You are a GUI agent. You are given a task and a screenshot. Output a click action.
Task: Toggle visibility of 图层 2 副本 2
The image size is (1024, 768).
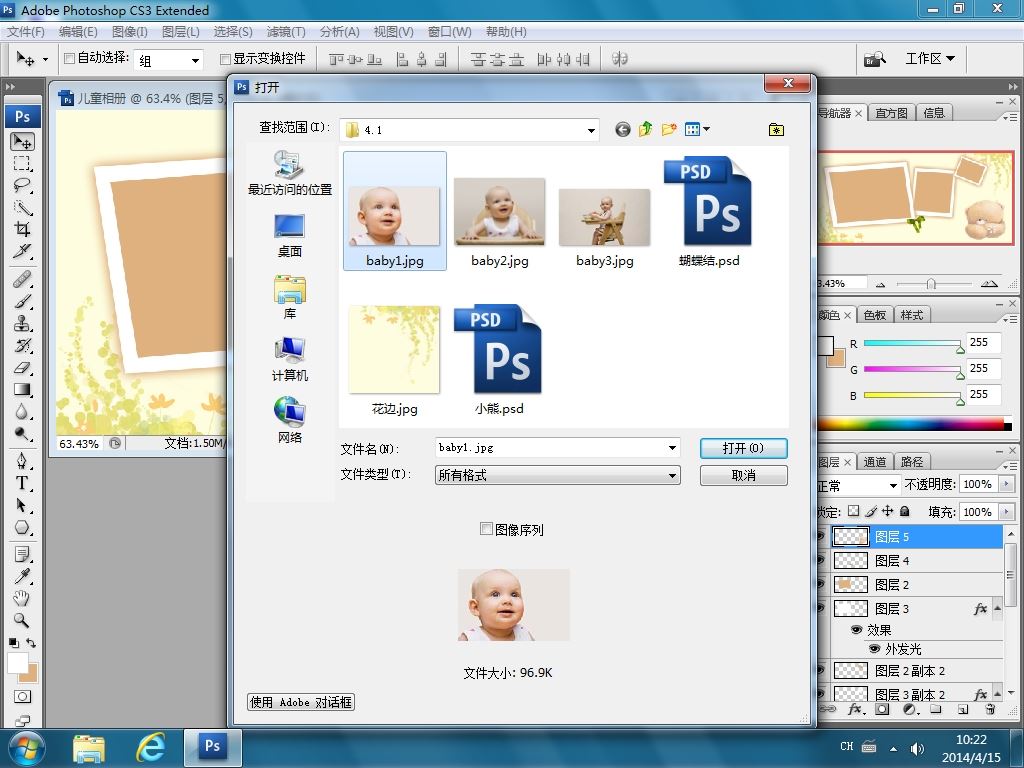tap(822, 670)
